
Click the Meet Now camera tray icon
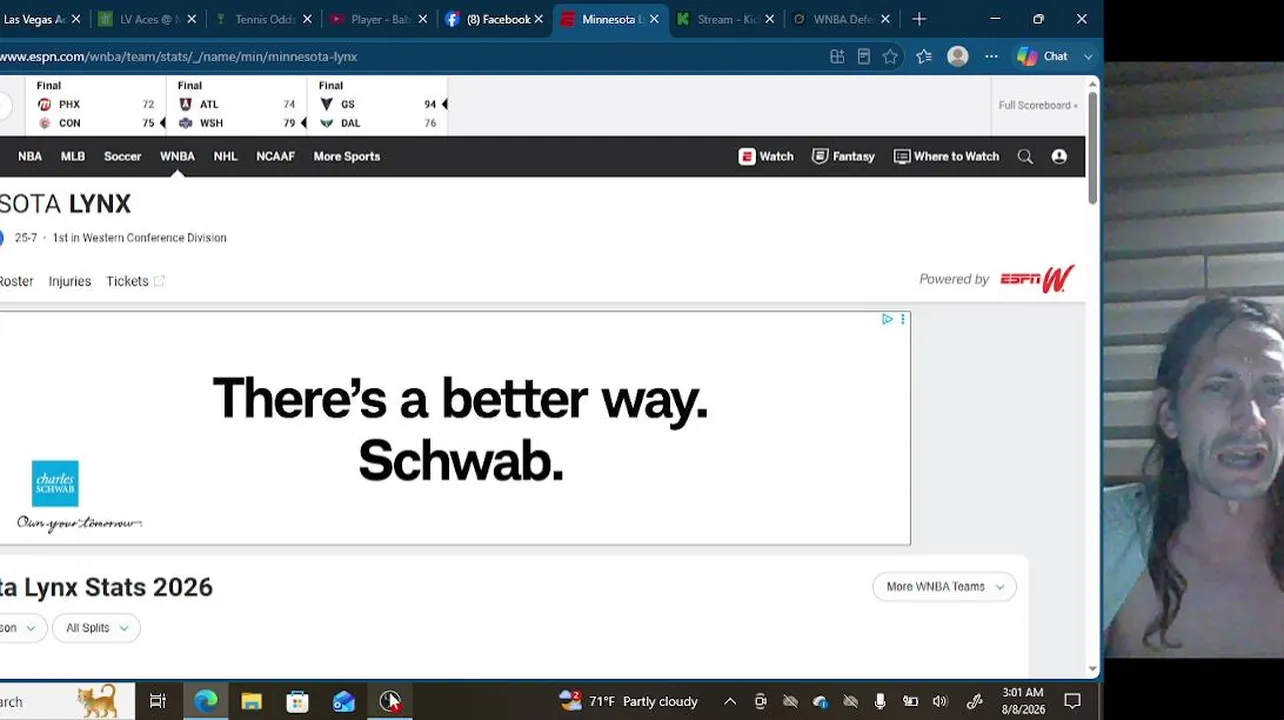coord(760,701)
